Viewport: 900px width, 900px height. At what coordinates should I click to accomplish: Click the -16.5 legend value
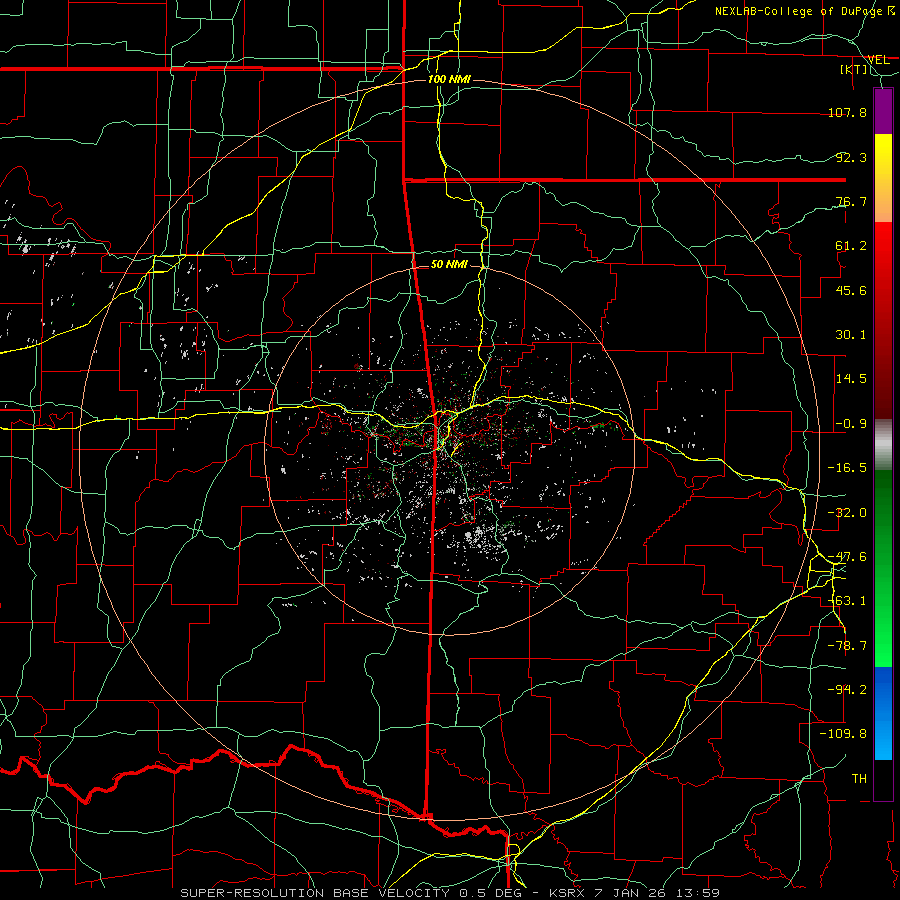(x=847, y=468)
